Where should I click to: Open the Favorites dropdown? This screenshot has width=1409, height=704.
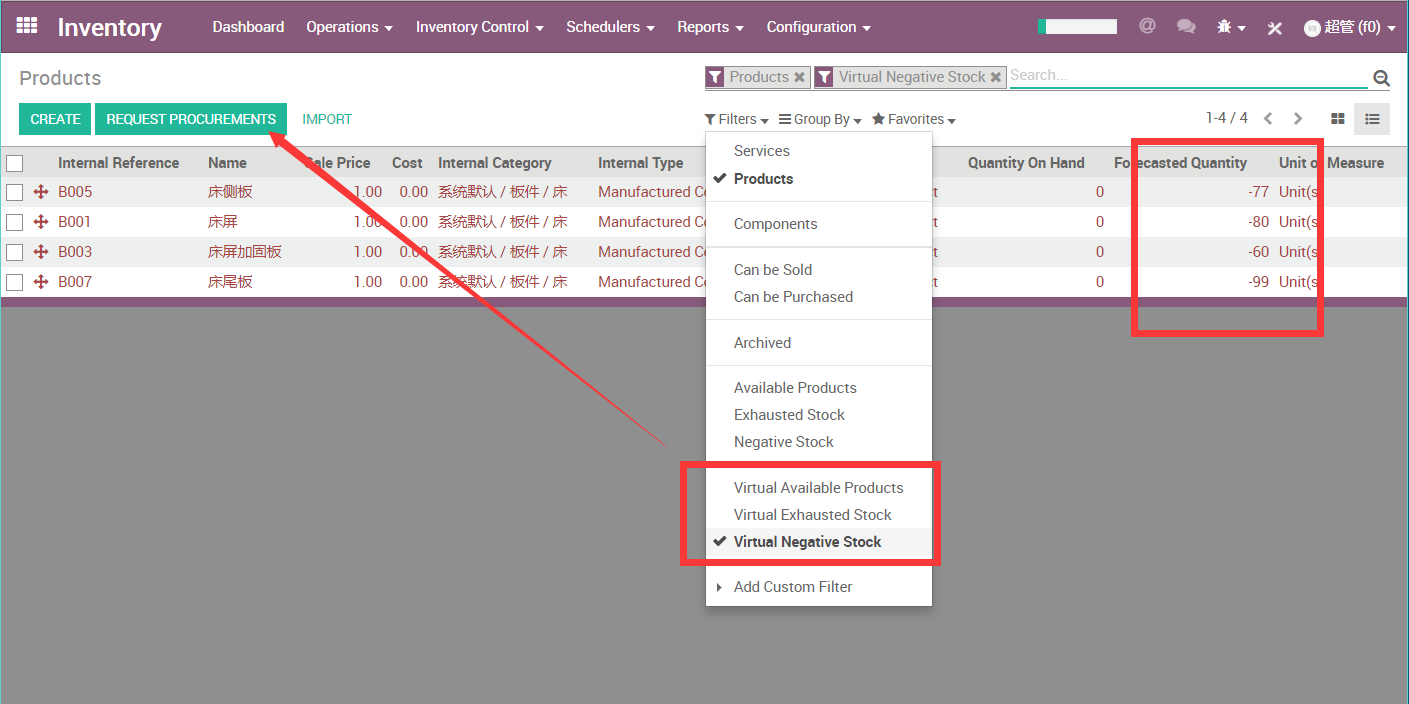click(913, 119)
